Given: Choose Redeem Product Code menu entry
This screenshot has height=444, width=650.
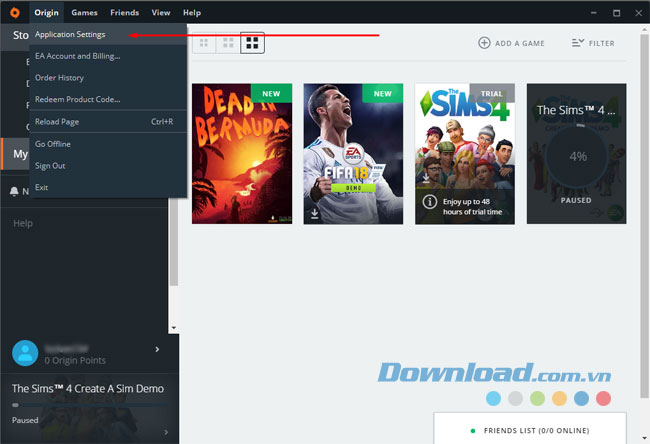Looking at the screenshot, I should 77,99.
